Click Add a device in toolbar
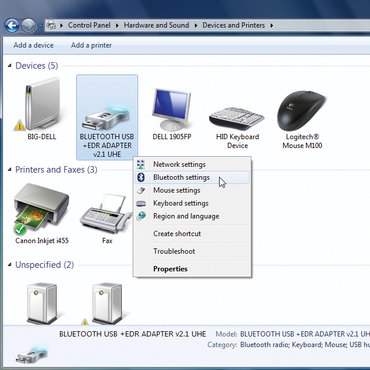The width and height of the screenshot is (370, 370). pyautogui.click(x=33, y=45)
